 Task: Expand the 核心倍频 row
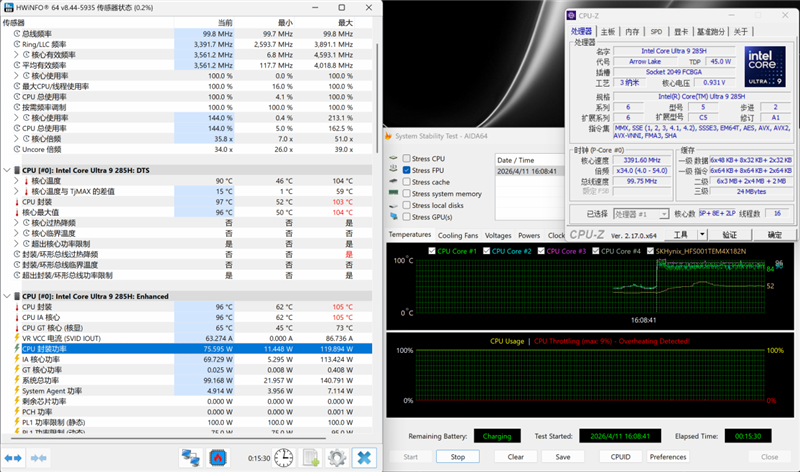click(x=16, y=139)
